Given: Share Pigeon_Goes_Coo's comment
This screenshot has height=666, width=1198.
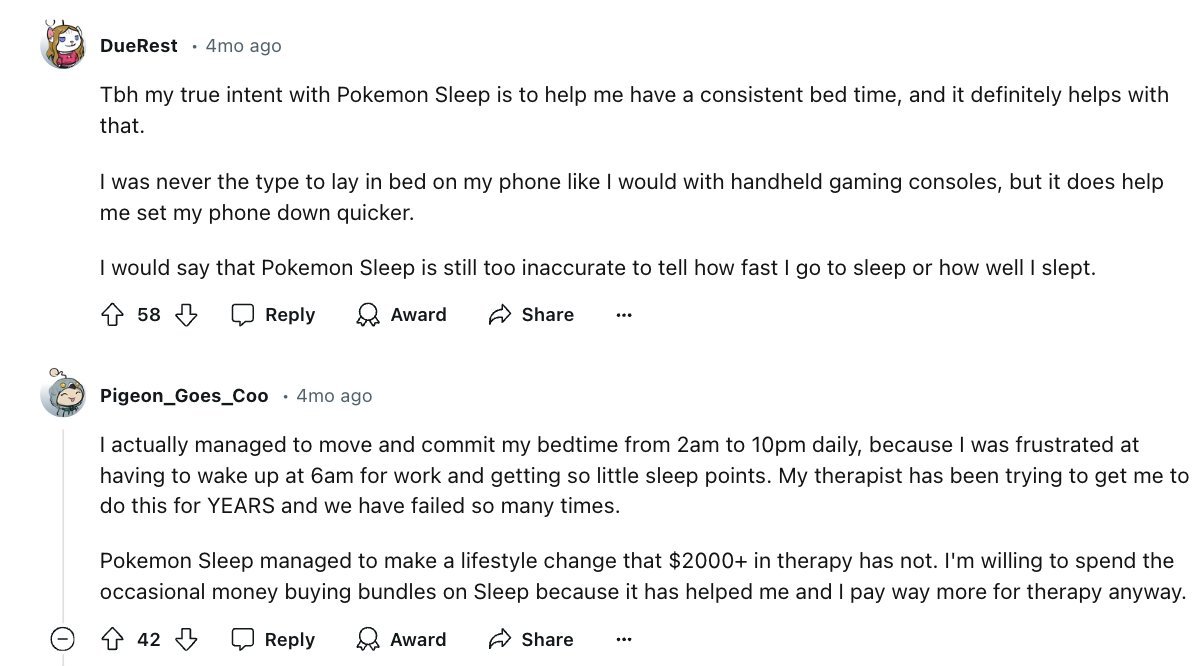Looking at the screenshot, I should (531, 640).
